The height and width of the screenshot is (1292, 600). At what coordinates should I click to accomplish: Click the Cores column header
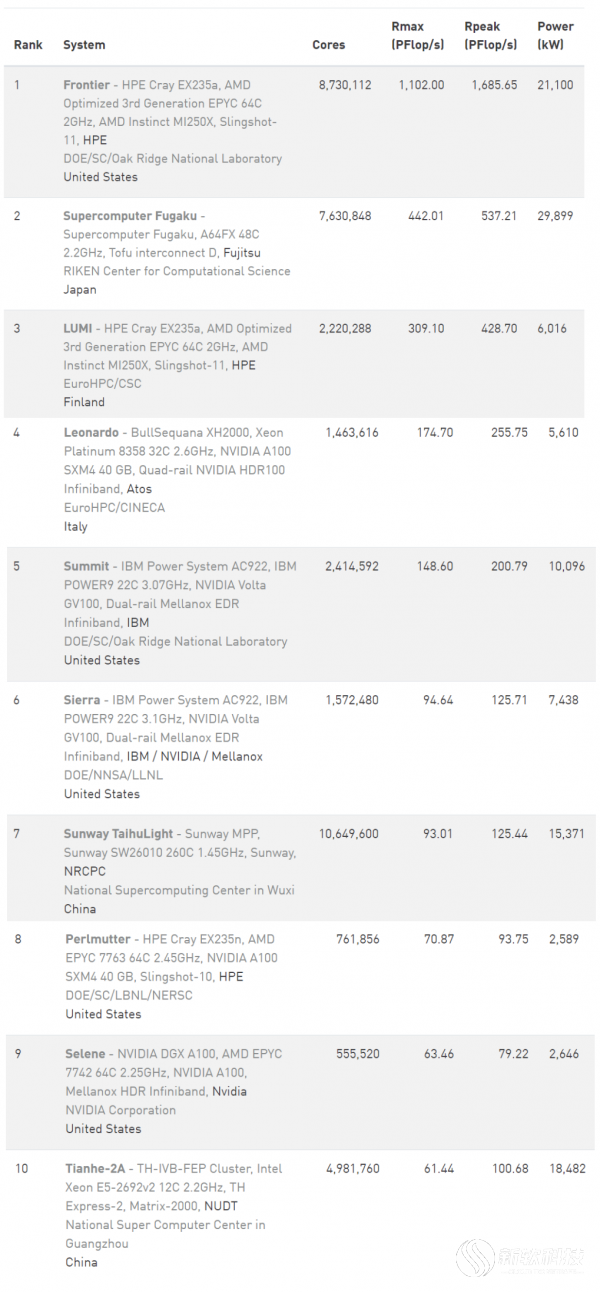[329, 45]
